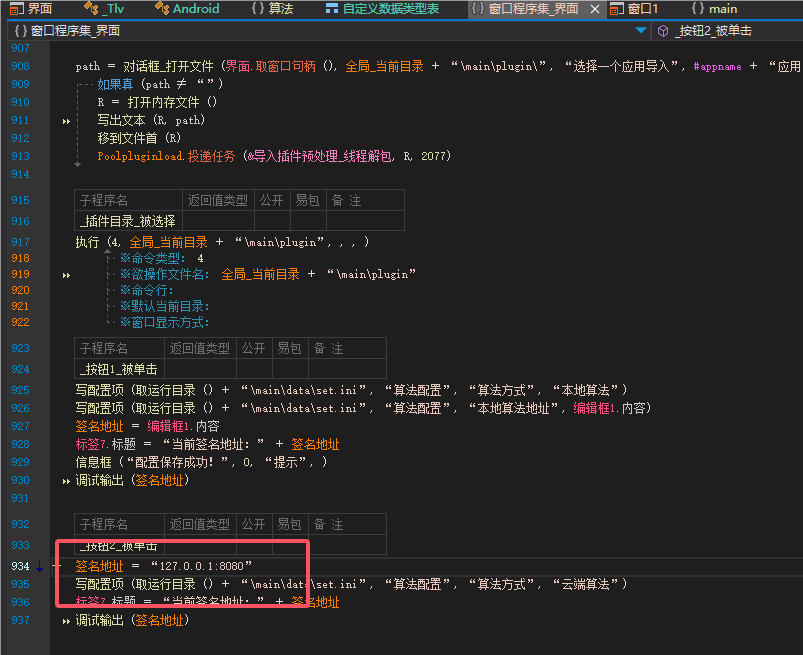Click Poolpluginload.投递任务 call on line 913

(167, 156)
